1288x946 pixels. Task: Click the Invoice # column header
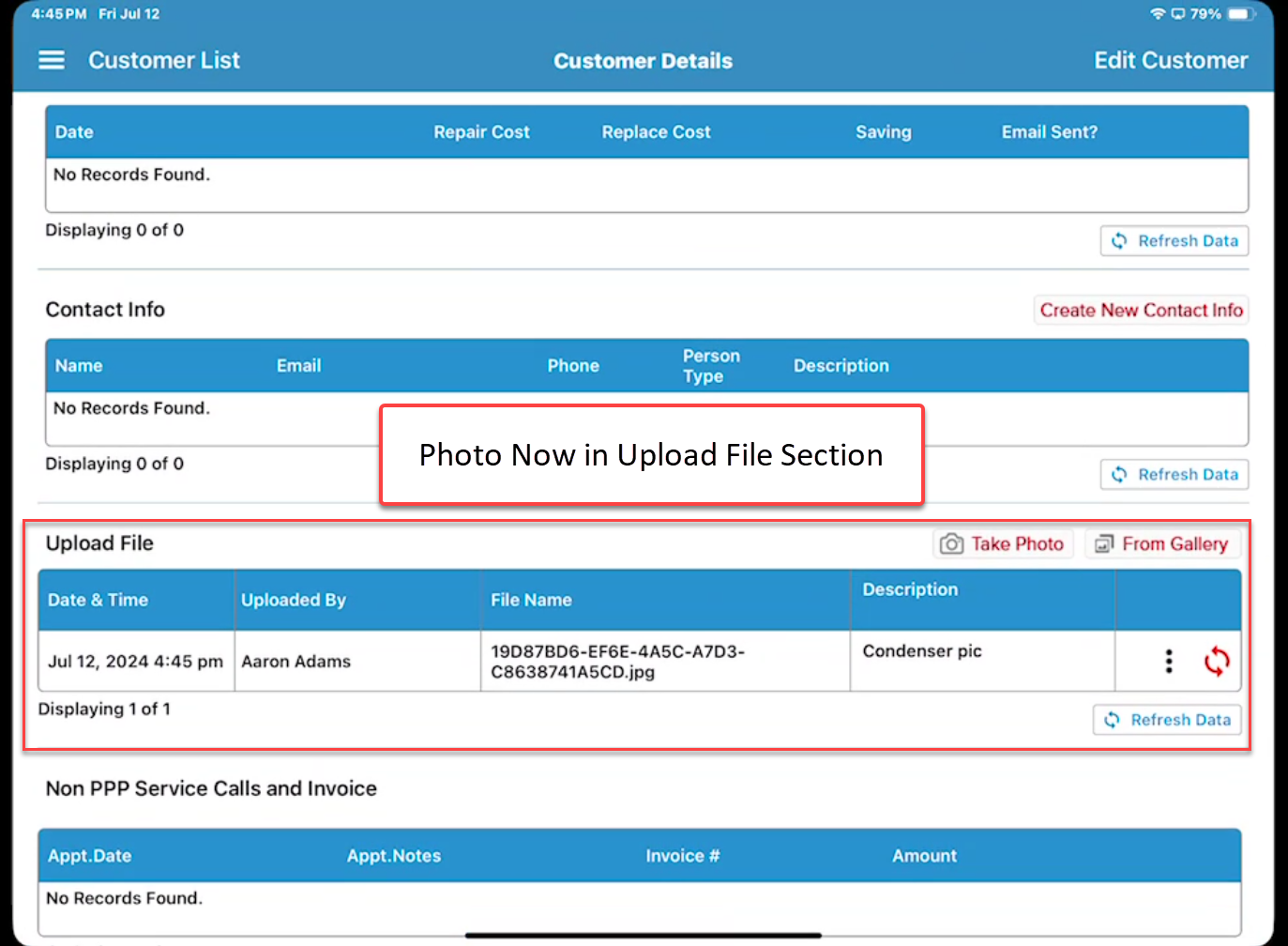[x=683, y=856]
